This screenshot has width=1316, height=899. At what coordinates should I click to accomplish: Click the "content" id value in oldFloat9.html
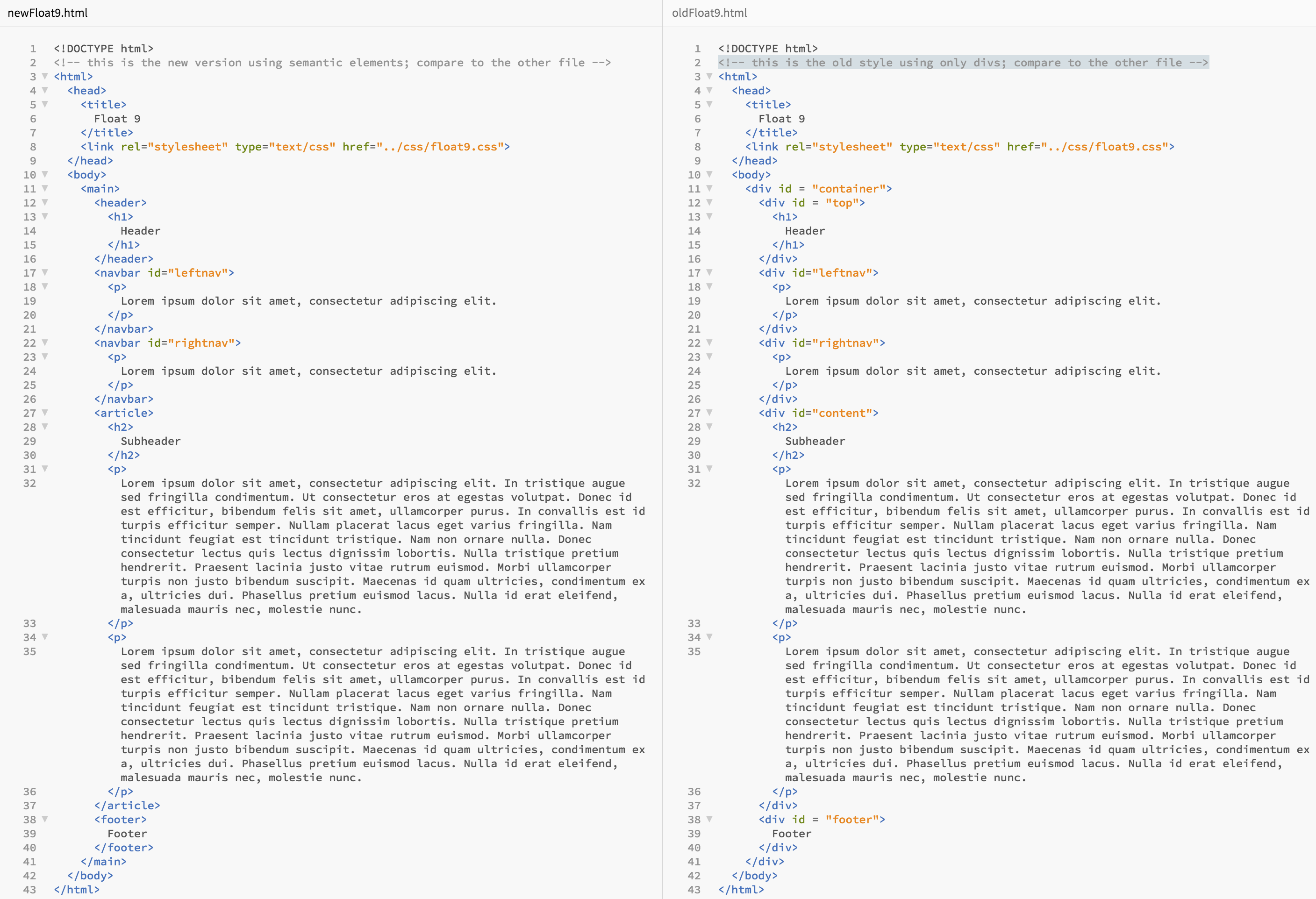click(x=842, y=413)
